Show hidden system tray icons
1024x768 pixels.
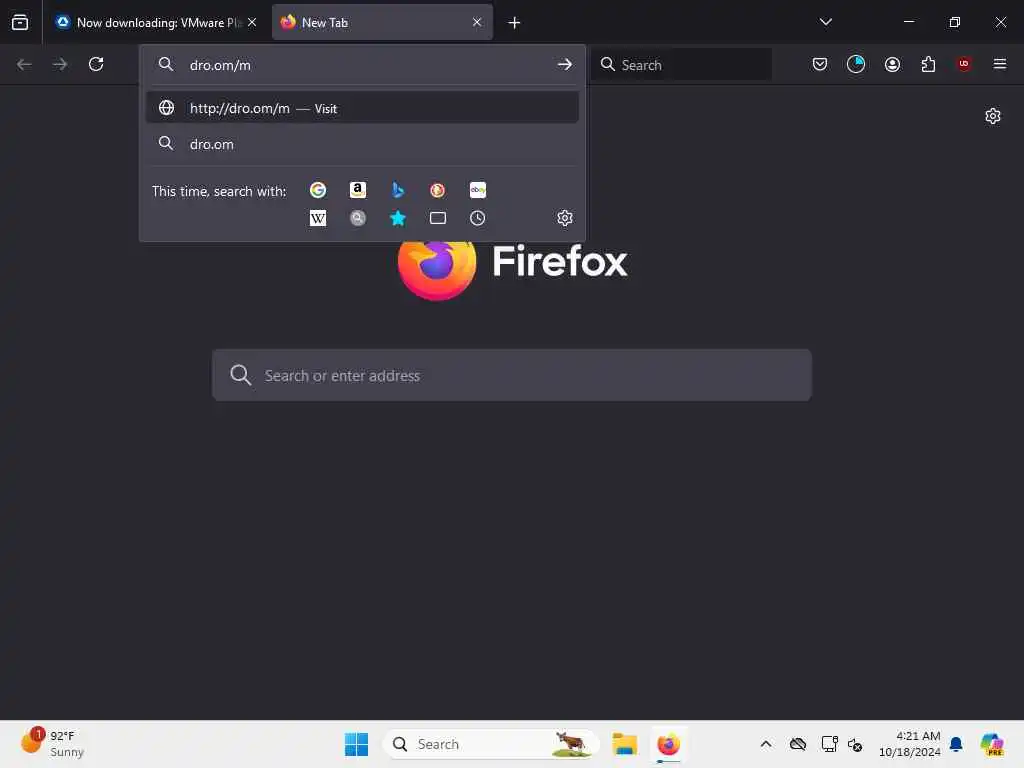tap(765, 744)
